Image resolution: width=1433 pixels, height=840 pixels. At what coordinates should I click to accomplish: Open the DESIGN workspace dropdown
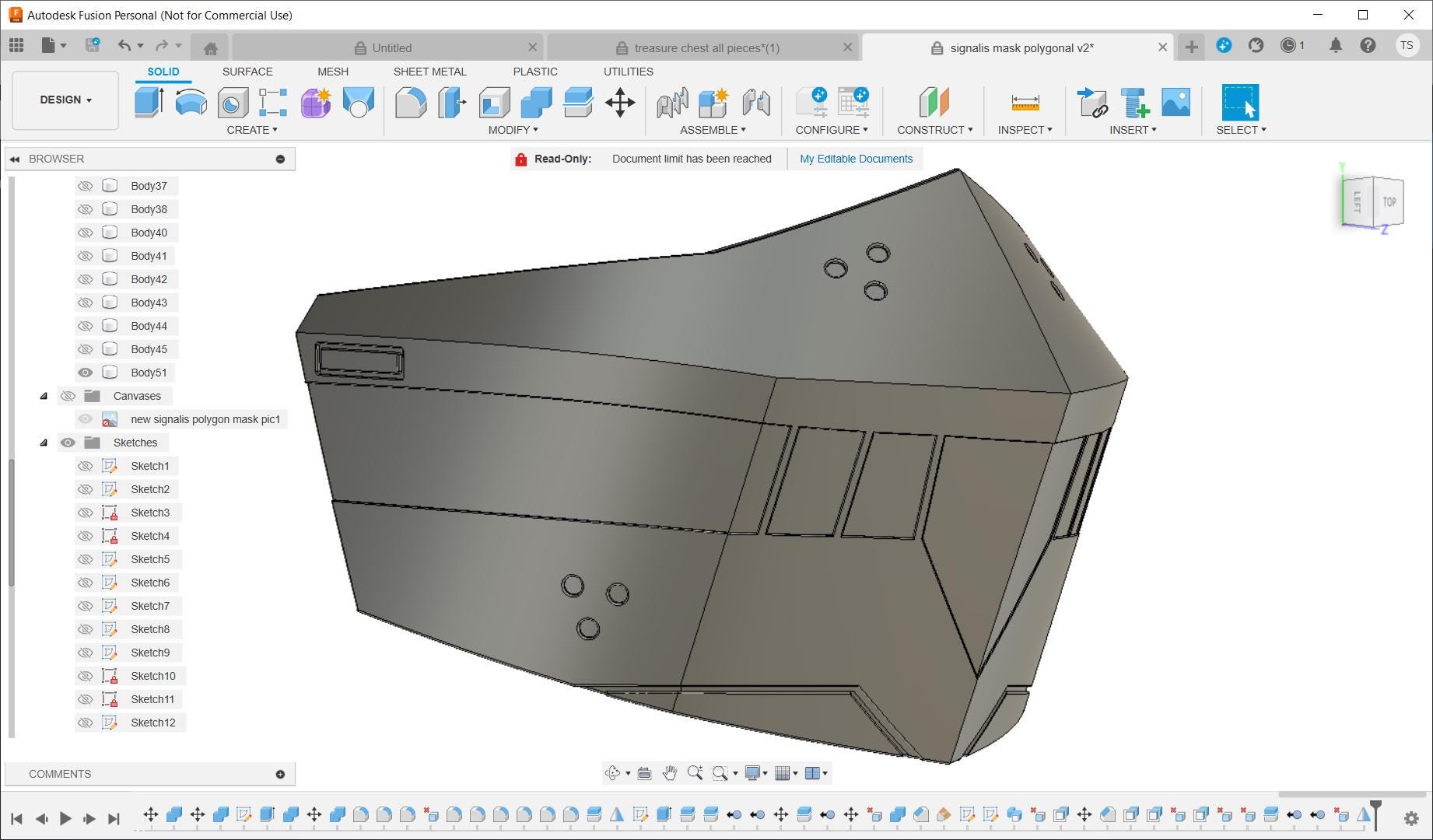point(65,100)
